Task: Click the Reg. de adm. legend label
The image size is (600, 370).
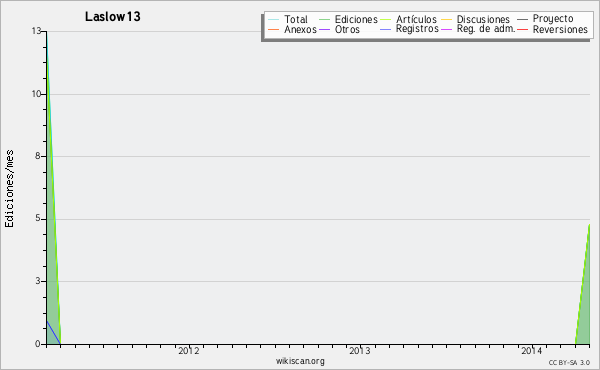Action: 486,29
